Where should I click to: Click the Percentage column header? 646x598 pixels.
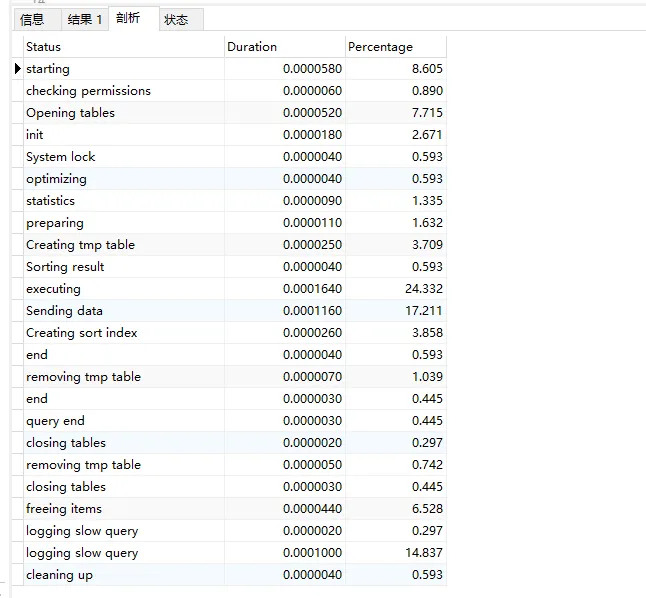[x=396, y=47]
